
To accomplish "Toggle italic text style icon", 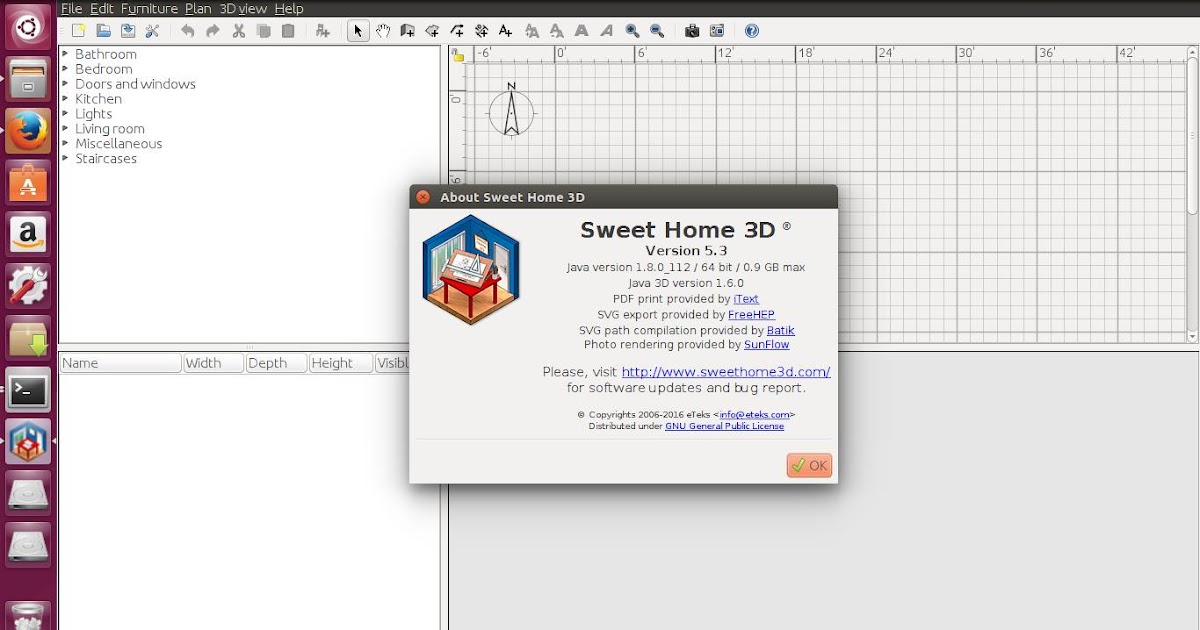I will coord(606,31).
